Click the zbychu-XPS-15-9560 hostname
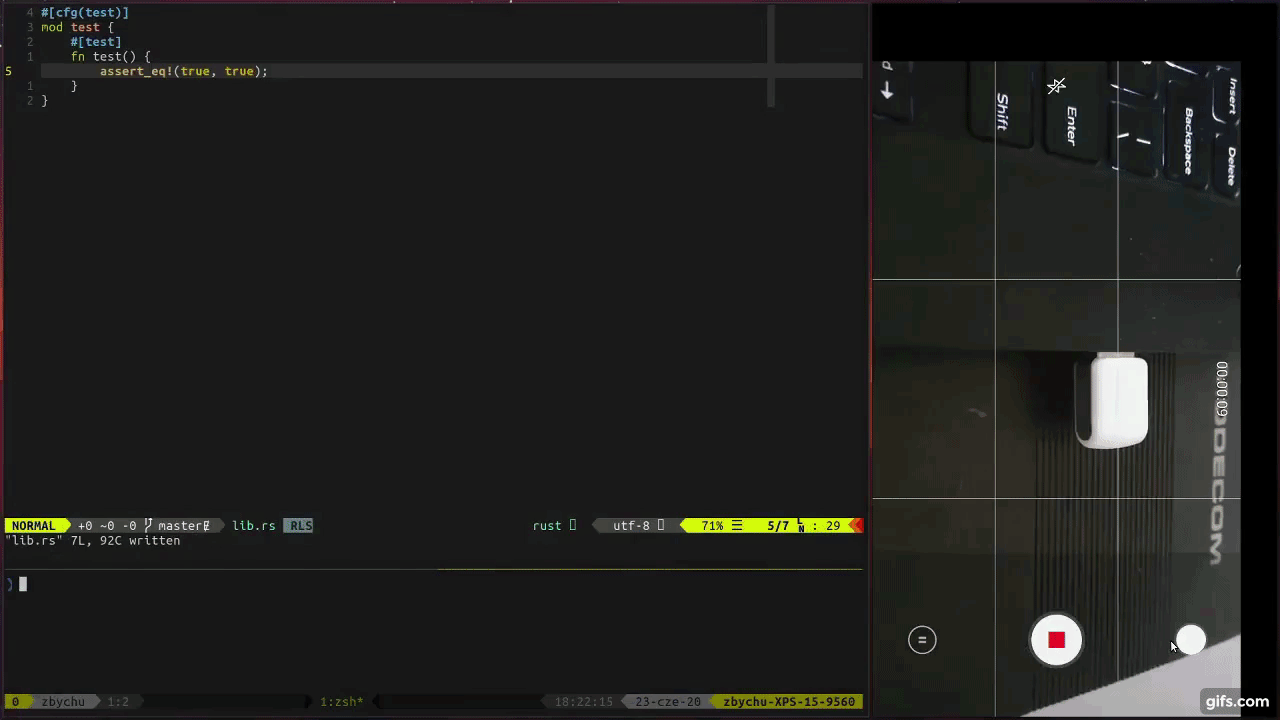 click(789, 701)
